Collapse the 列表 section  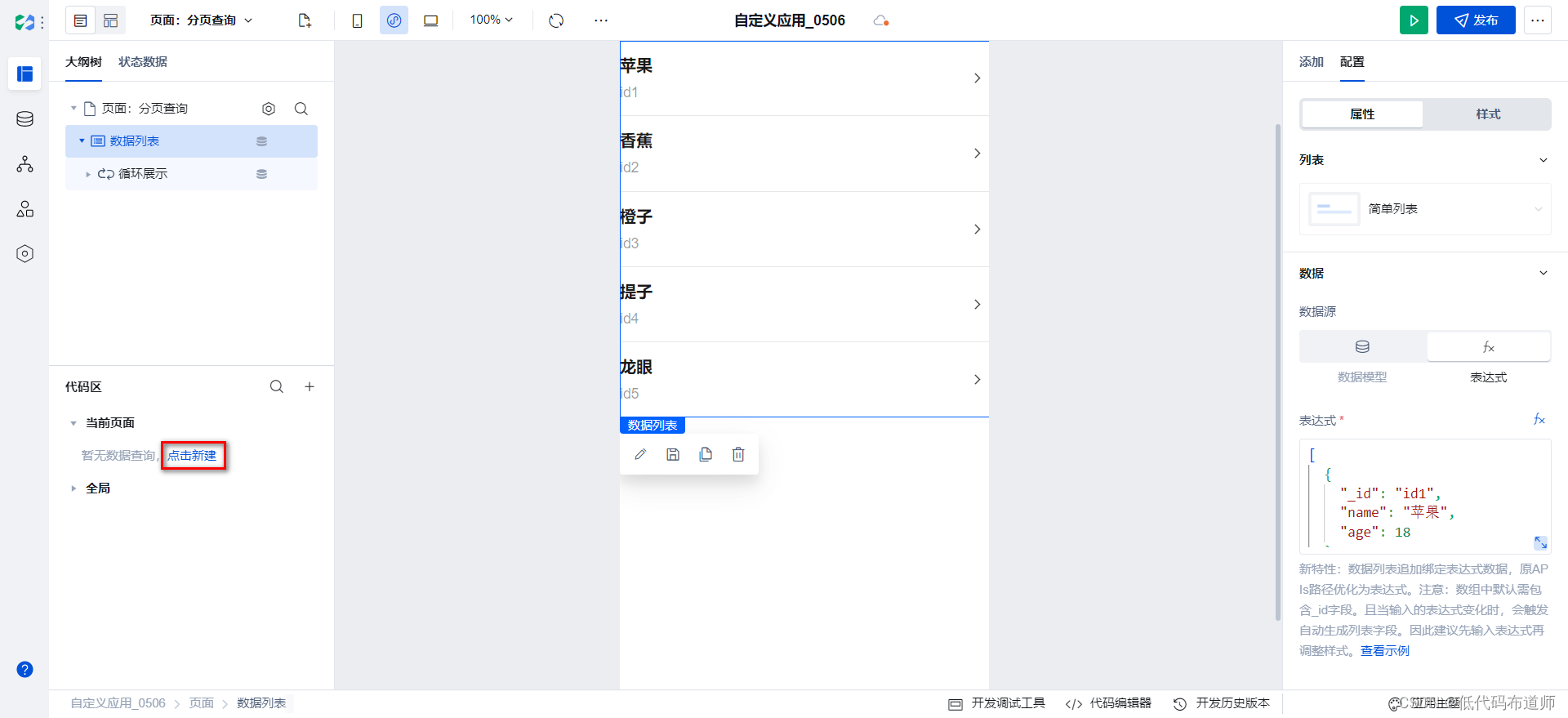(1543, 160)
